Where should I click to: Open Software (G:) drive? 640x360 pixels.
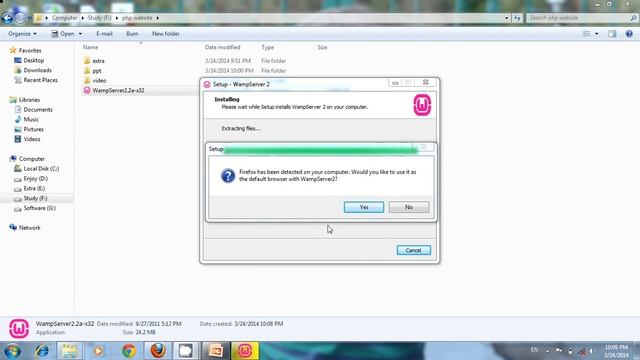click(x=39, y=208)
